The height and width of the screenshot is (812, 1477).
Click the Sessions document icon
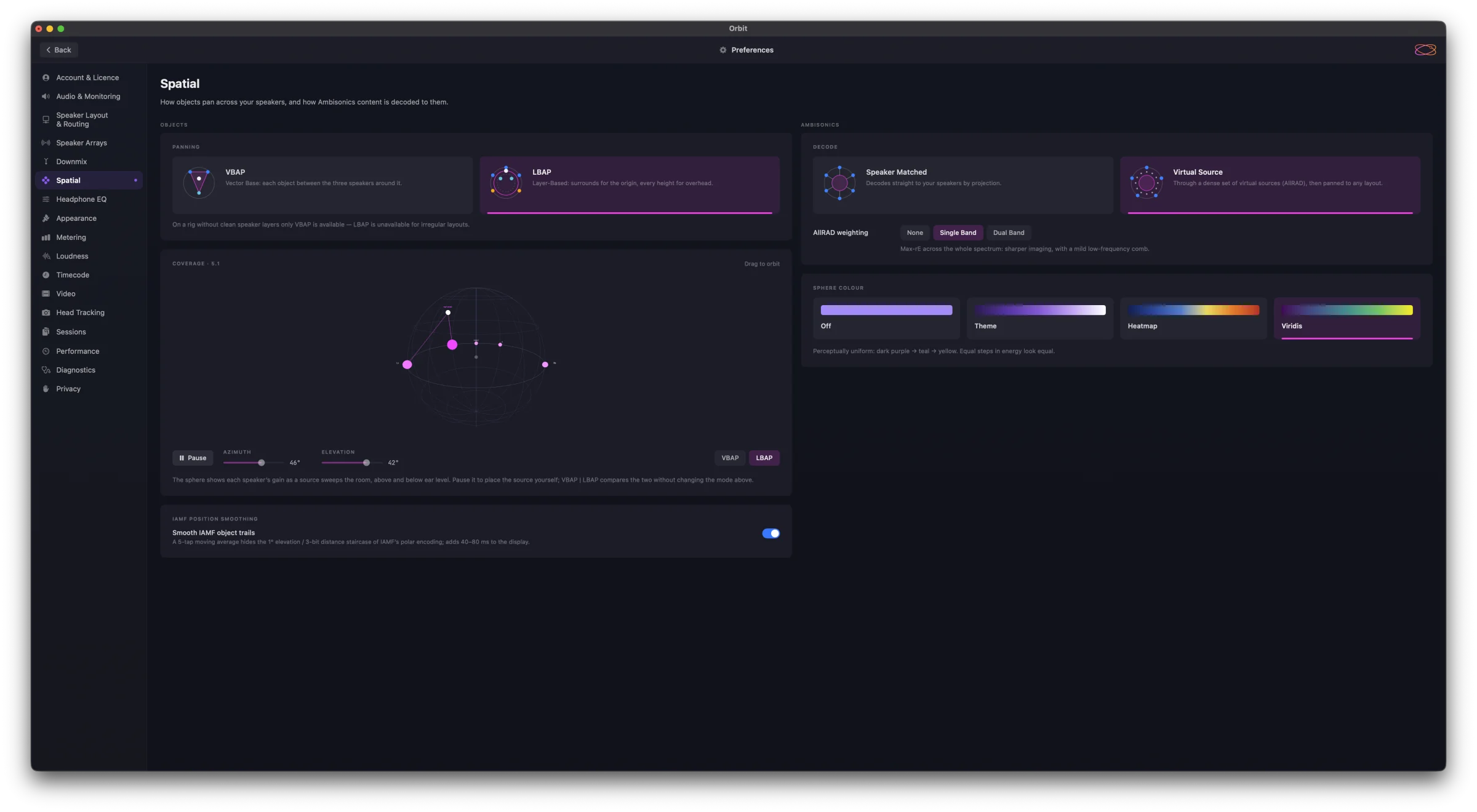46,332
